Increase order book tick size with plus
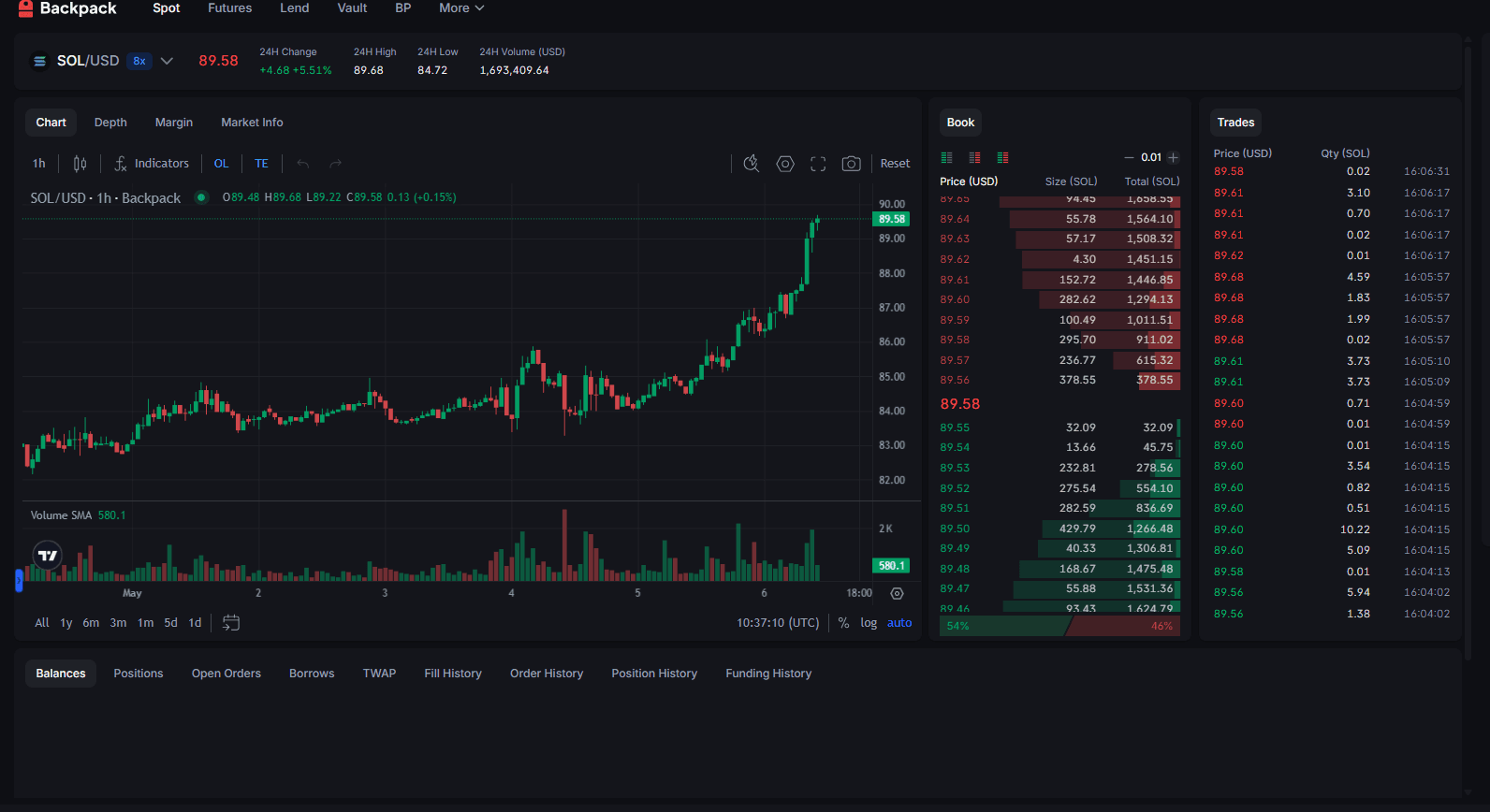The image size is (1490, 812). coord(1173,157)
